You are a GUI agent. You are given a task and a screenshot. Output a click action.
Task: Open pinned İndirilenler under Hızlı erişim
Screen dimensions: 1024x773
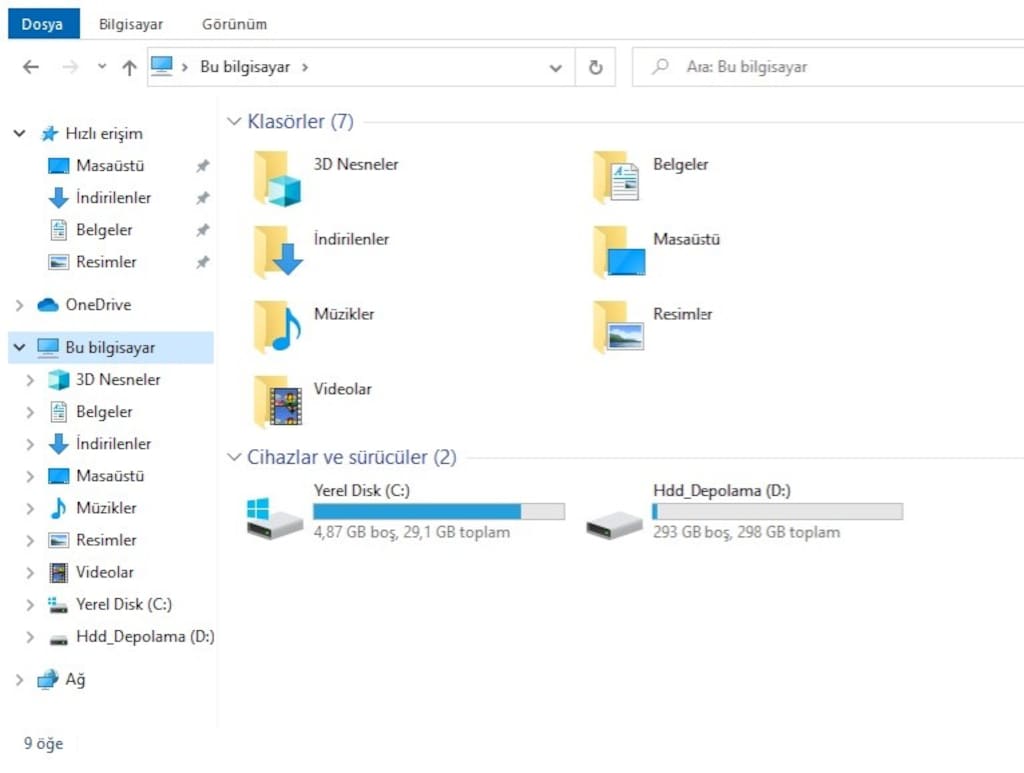113,198
